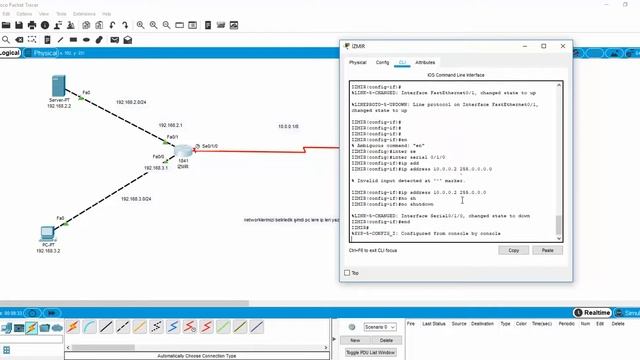The height and width of the screenshot is (360, 640).
Task: Switch to Logical workspace view
Action: tap(10, 53)
